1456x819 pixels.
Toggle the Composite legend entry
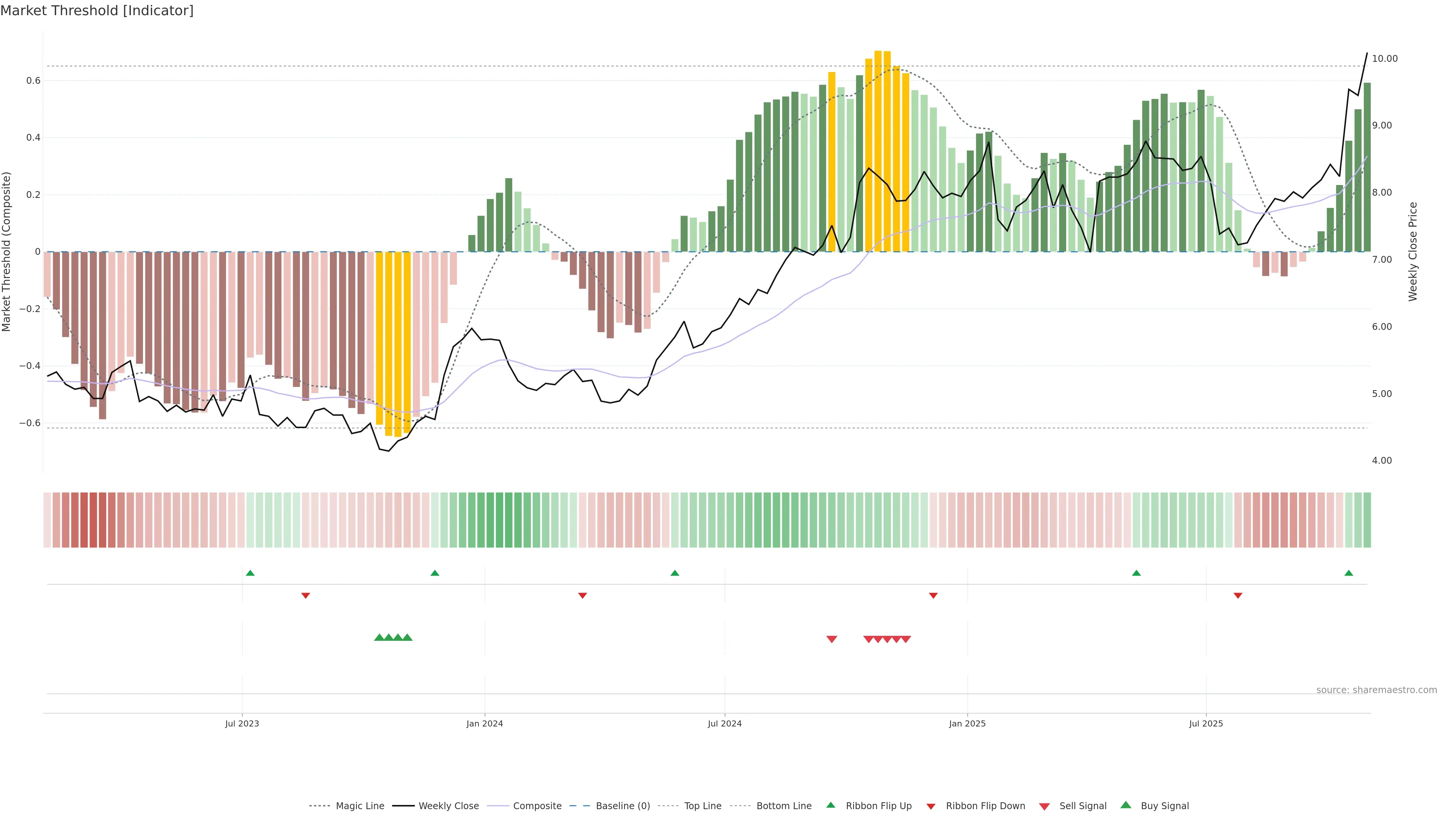tap(537, 806)
